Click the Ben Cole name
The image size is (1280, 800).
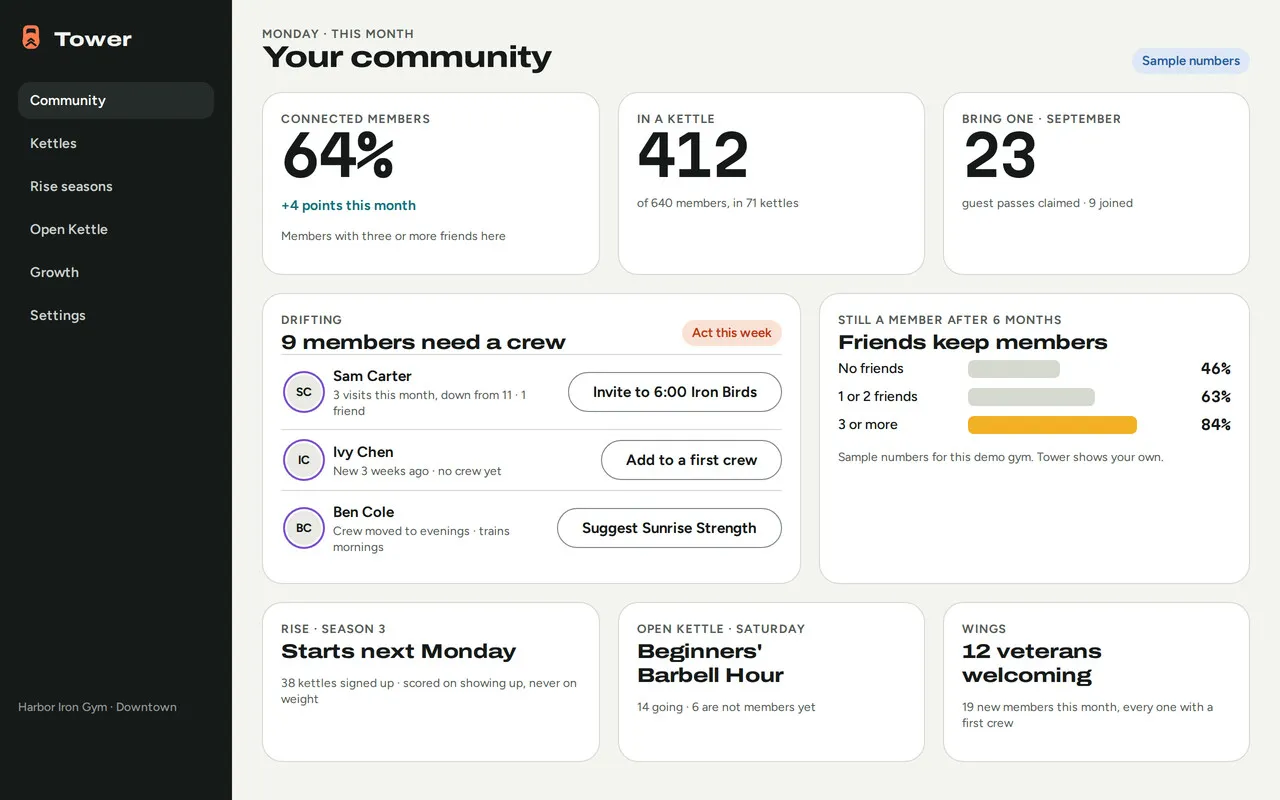[x=363, y=512]
